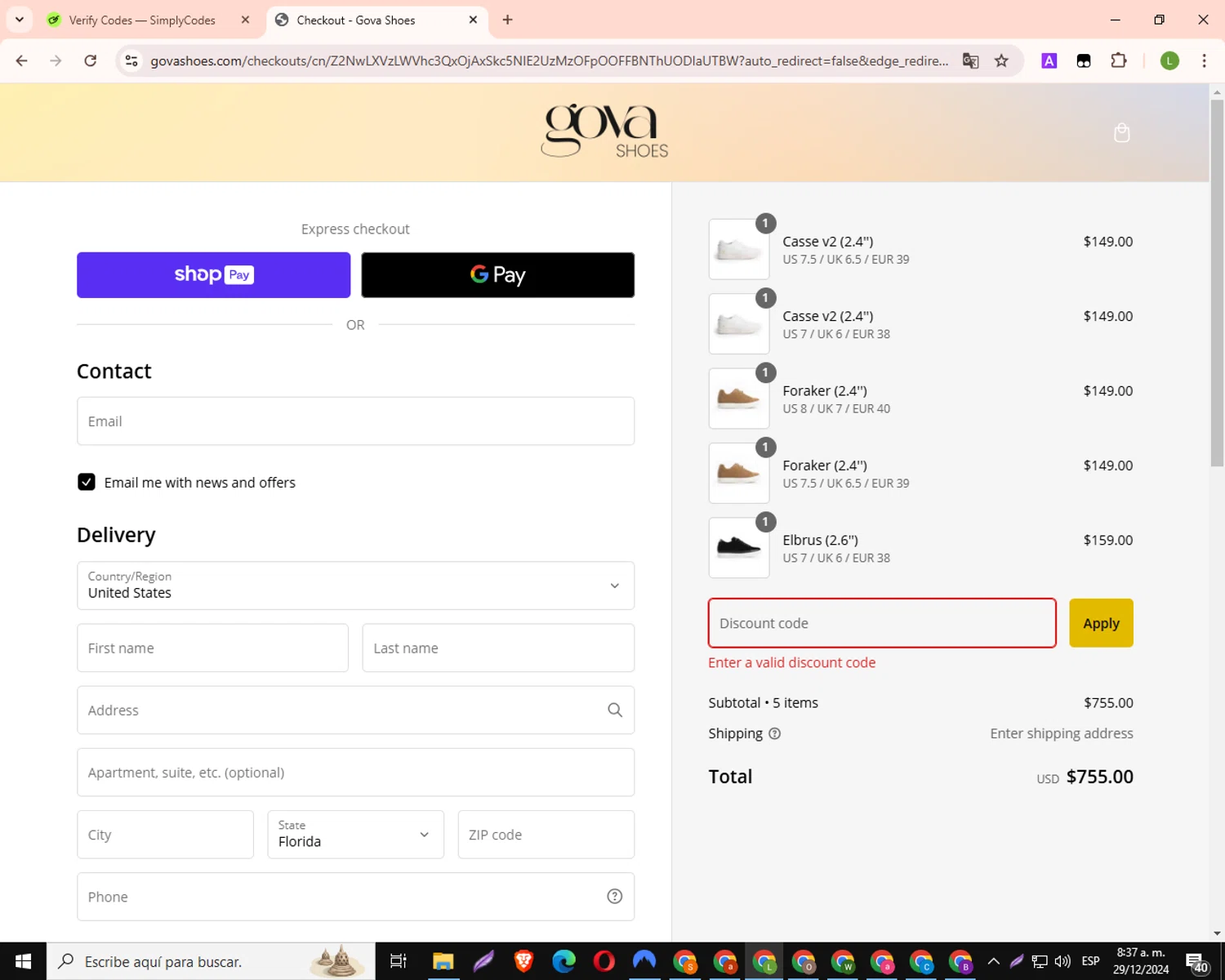This screenshot has height=980, width=1225.
Task: Bookmark this page with the star icon
Action: pyautogui.click(x=1001, y=60)
